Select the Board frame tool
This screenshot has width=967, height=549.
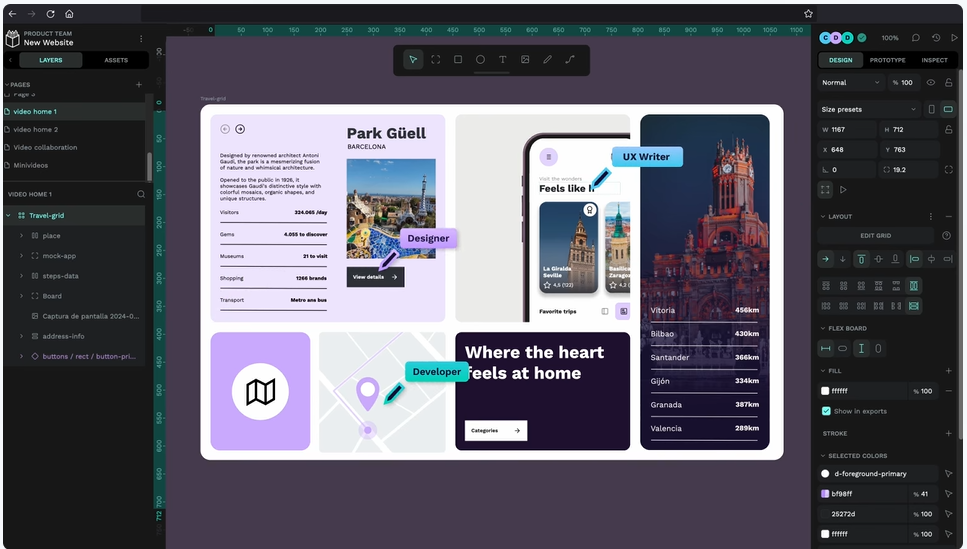[435, 60]
